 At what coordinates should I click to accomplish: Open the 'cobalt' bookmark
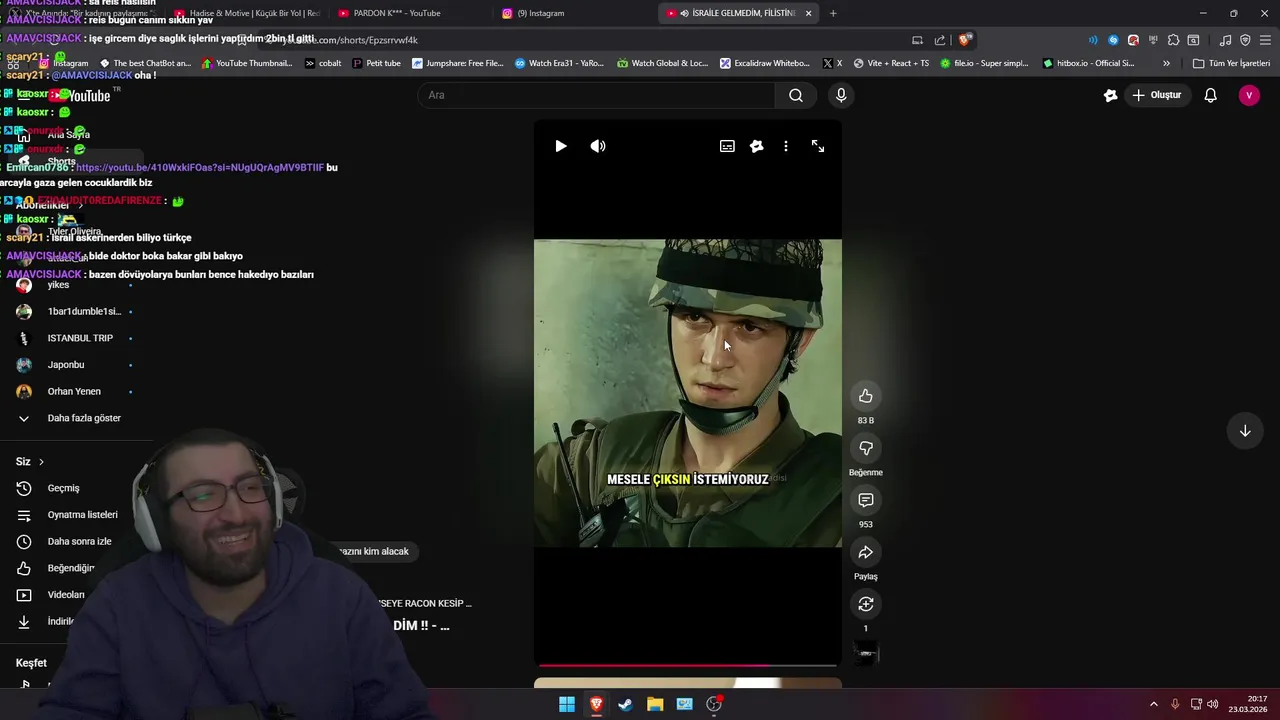322,63
